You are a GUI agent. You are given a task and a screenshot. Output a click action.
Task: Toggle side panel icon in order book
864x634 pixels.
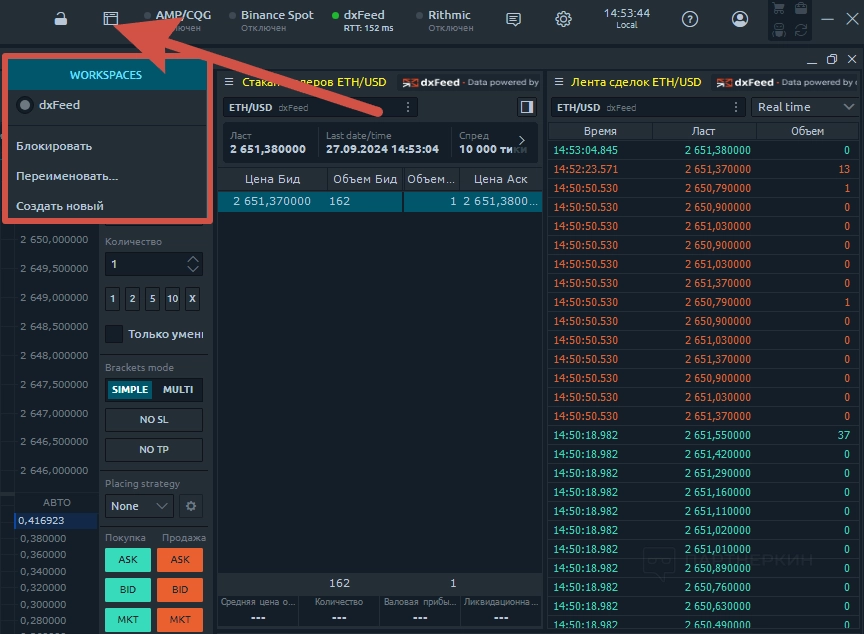coord(527,107)
